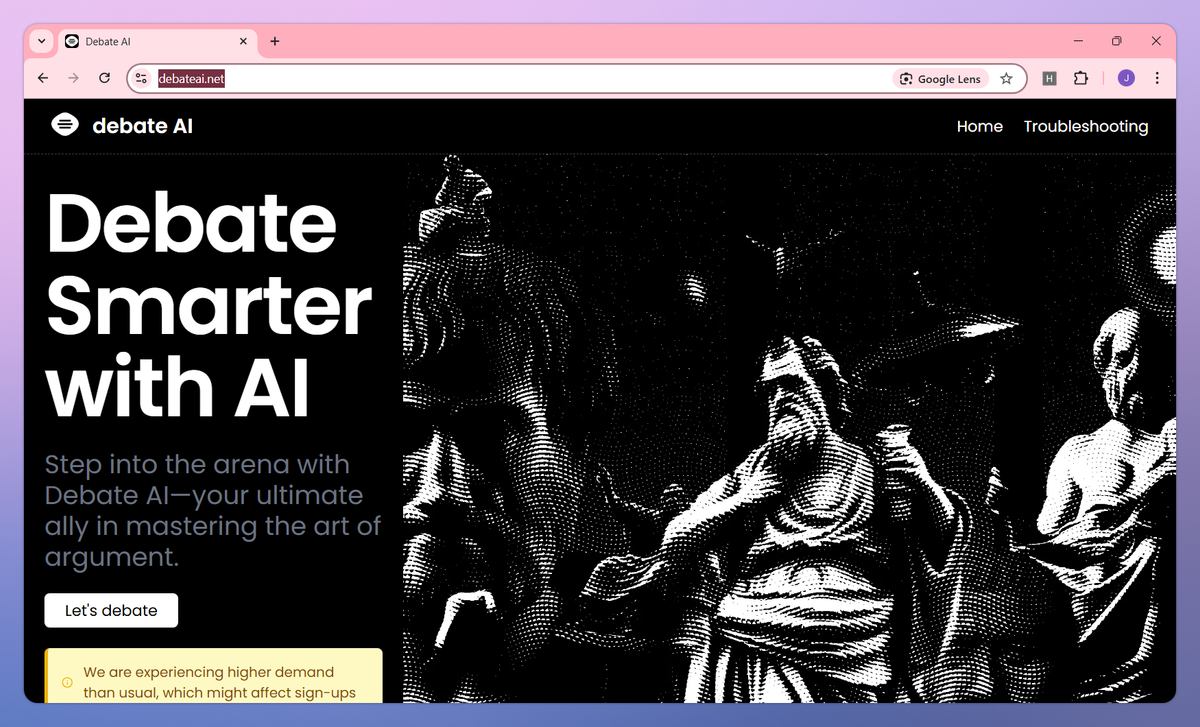This screenshot has width=1200, height=727.
Task: Click the Let's debate button
Action: pos(111,610)
